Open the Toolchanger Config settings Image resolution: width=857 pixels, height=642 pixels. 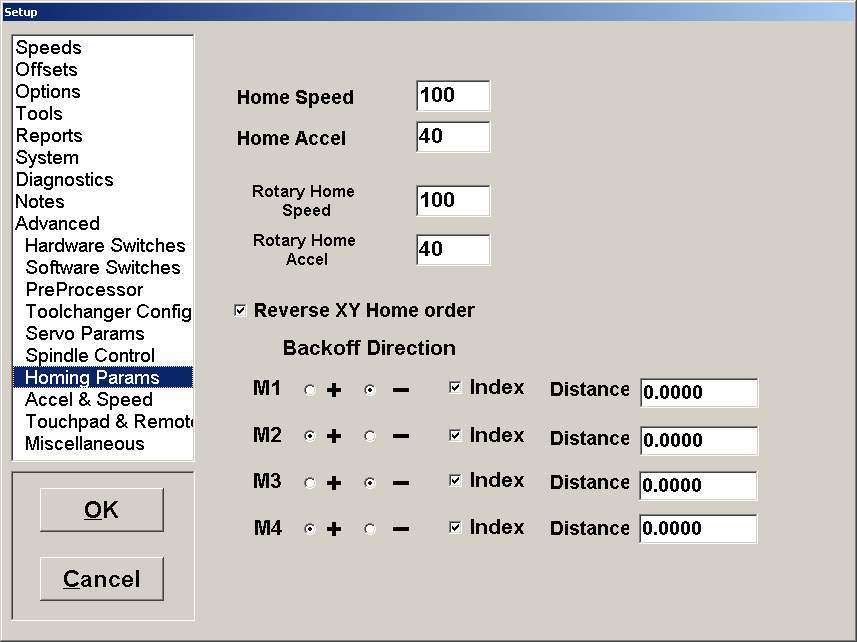click(108, 311)
